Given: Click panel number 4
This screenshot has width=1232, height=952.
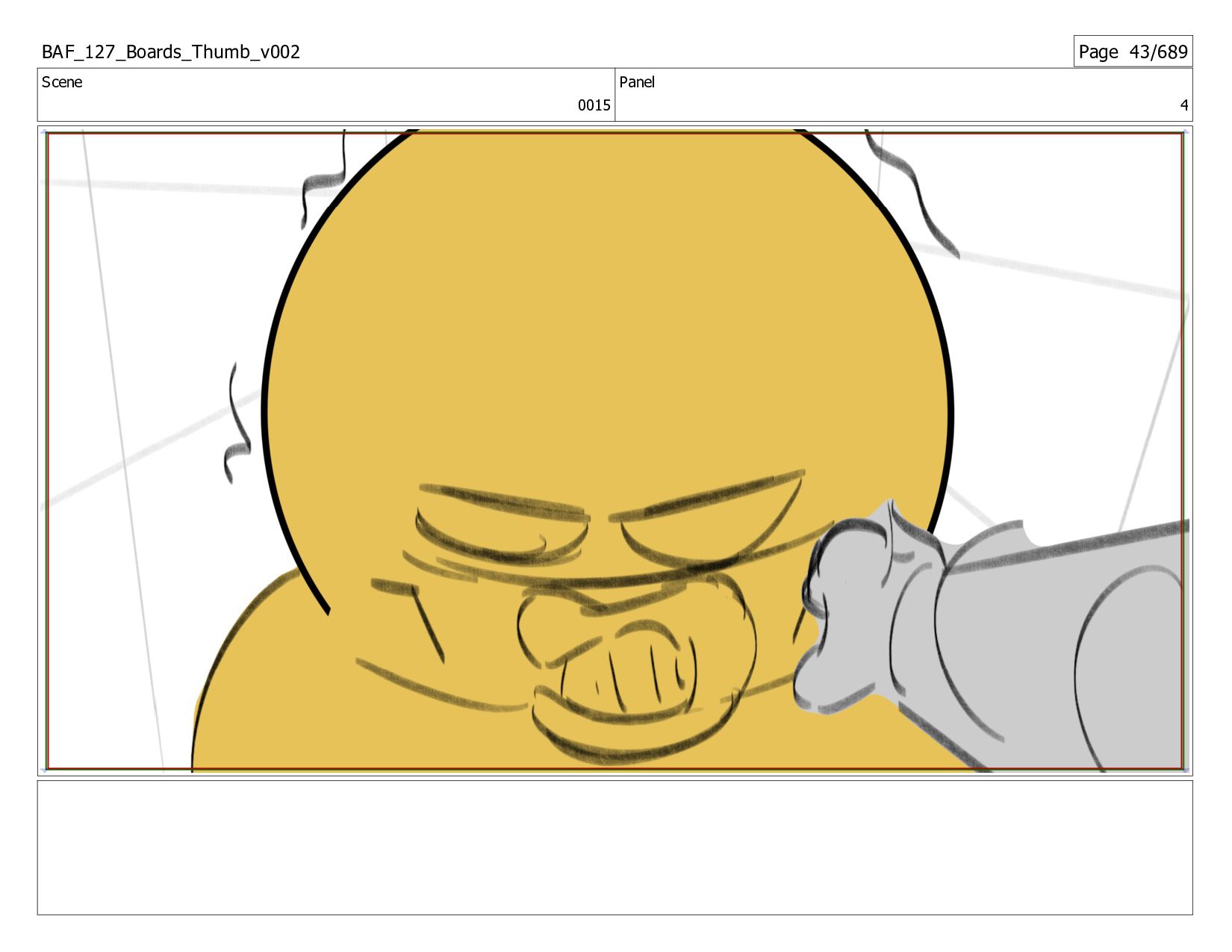Looking at the screenshot, I should click(x=1183, y=105).
